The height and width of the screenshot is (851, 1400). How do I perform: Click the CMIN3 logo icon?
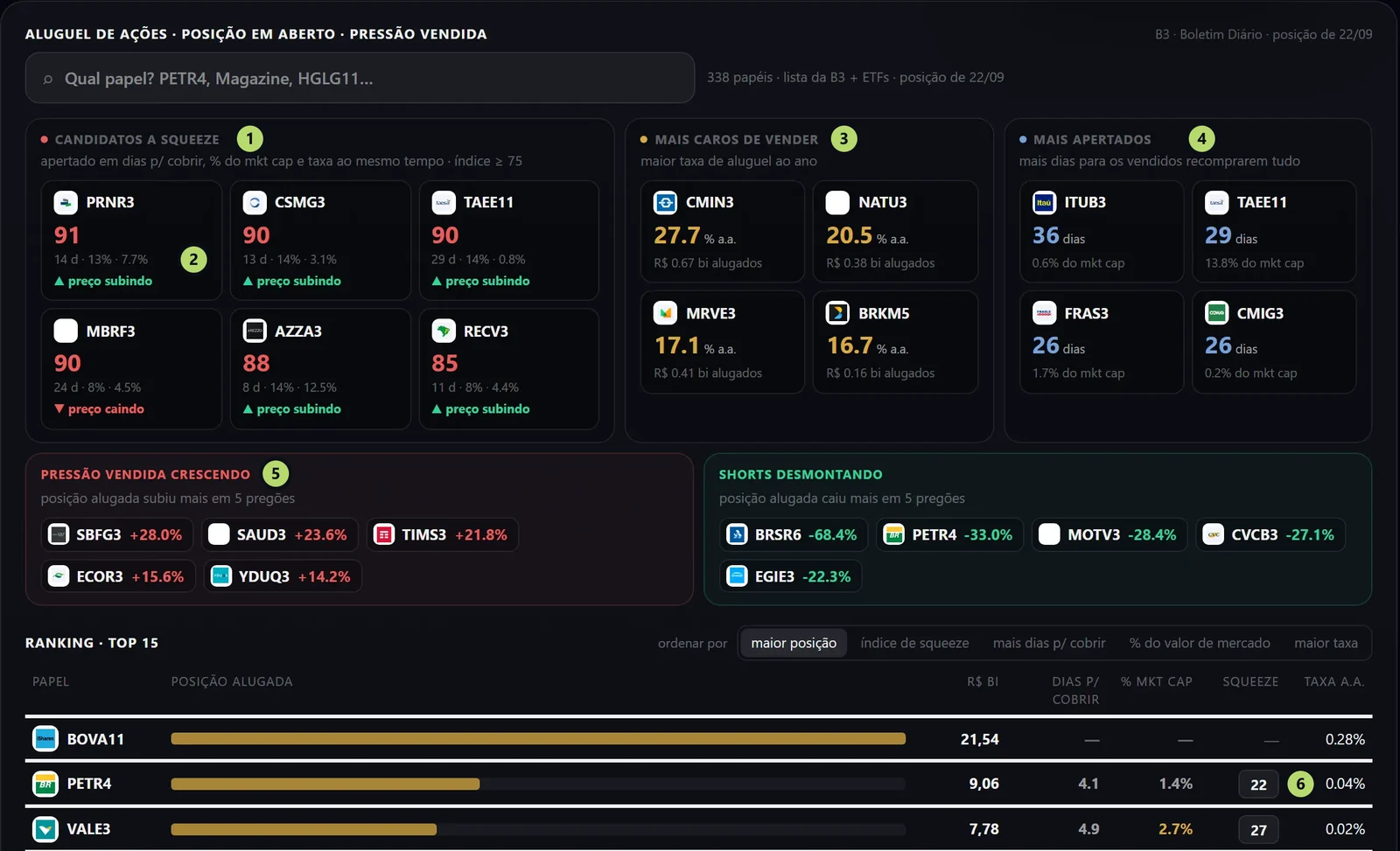(666, 202)
